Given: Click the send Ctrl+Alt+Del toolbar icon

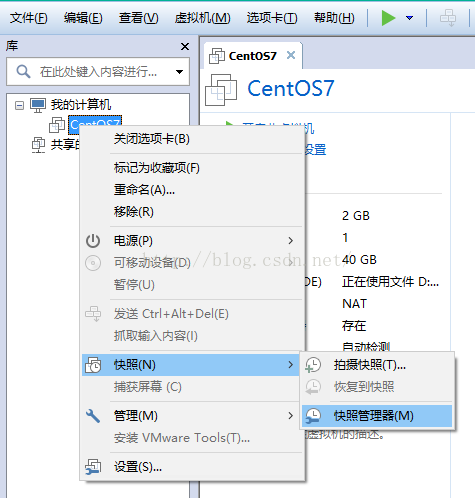Looking at the screenshot, I should pos(448,18).
